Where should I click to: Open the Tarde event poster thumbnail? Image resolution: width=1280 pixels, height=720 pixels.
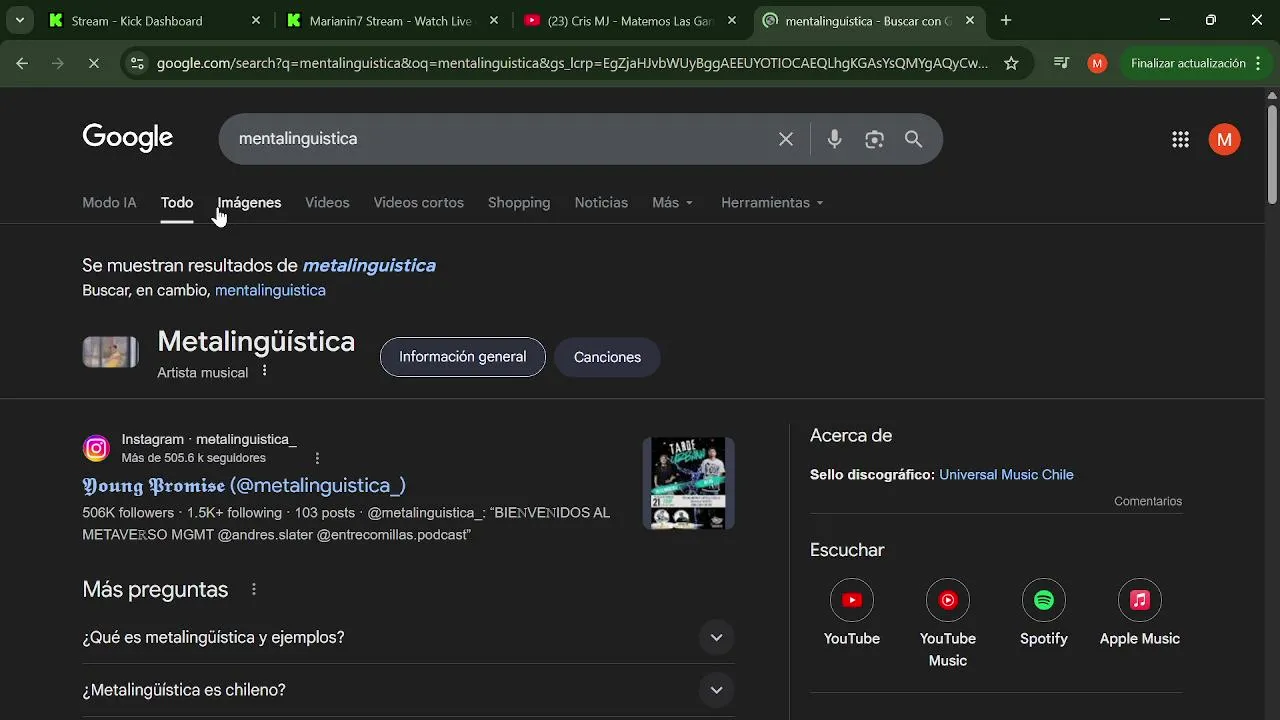tap(688, 483)
